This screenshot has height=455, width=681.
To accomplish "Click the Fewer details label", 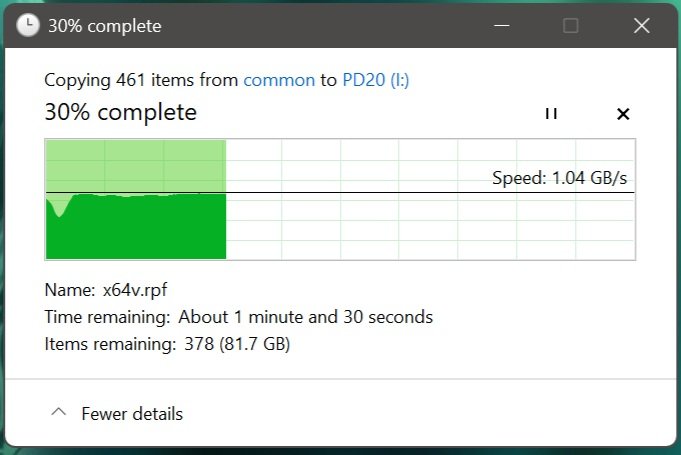I will (132, 414).
